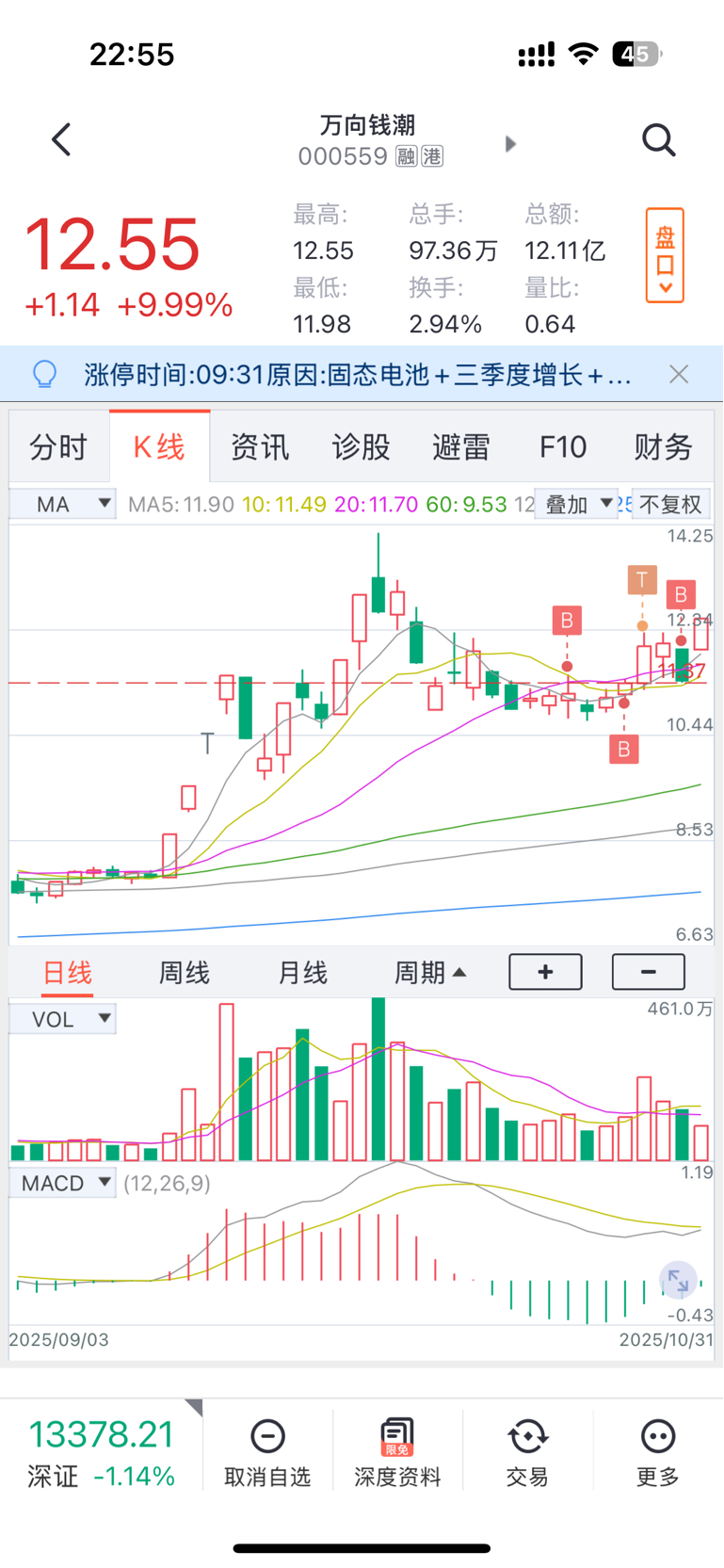724x1568 pixels.
Task: Open the 财务 tab
Action: [663, 447]
